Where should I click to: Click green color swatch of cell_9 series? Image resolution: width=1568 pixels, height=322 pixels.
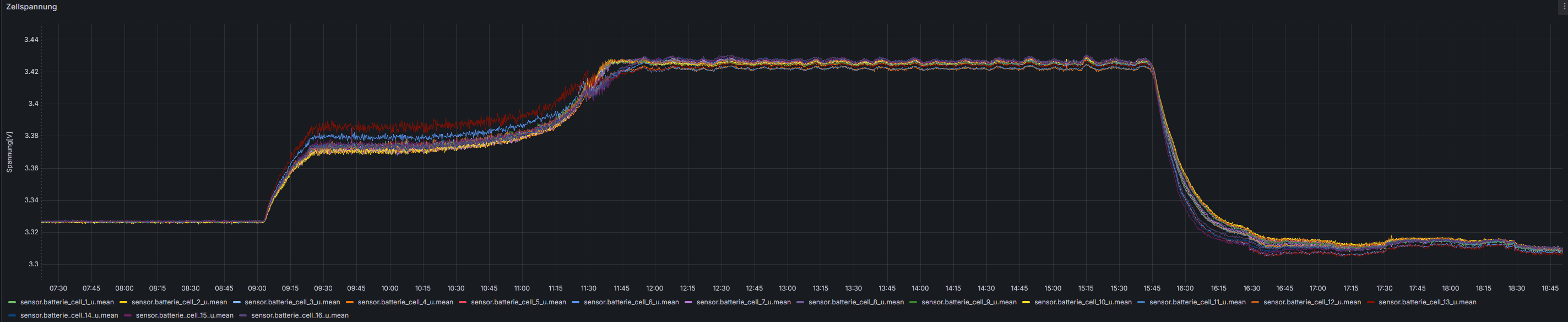point(913,302)
